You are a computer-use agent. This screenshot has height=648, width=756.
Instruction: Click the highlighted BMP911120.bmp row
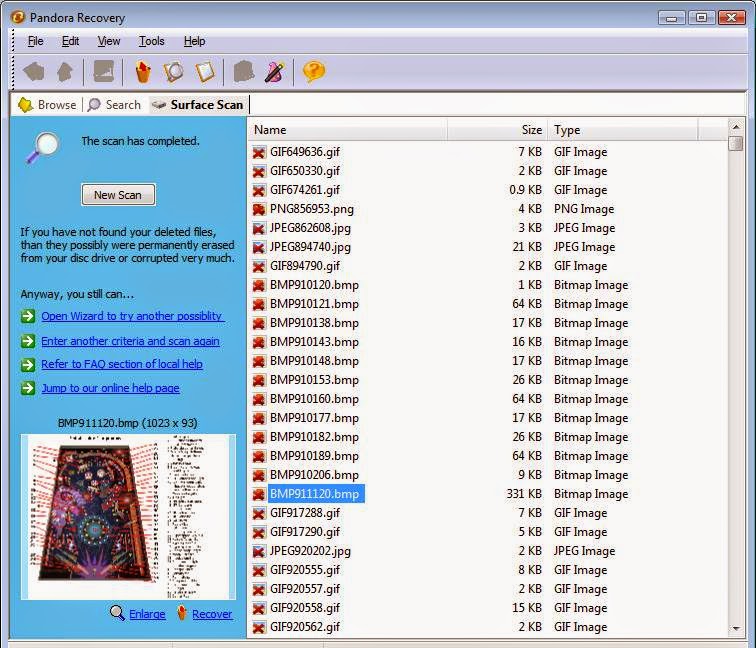[316, 494]
